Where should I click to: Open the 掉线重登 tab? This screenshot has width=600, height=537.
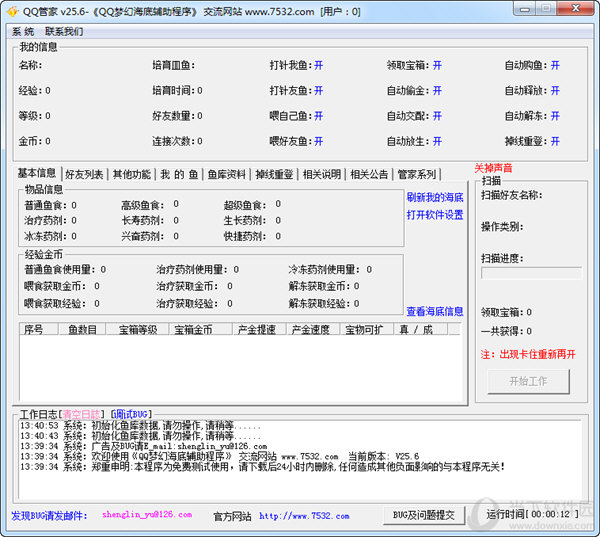click(274, 175)
